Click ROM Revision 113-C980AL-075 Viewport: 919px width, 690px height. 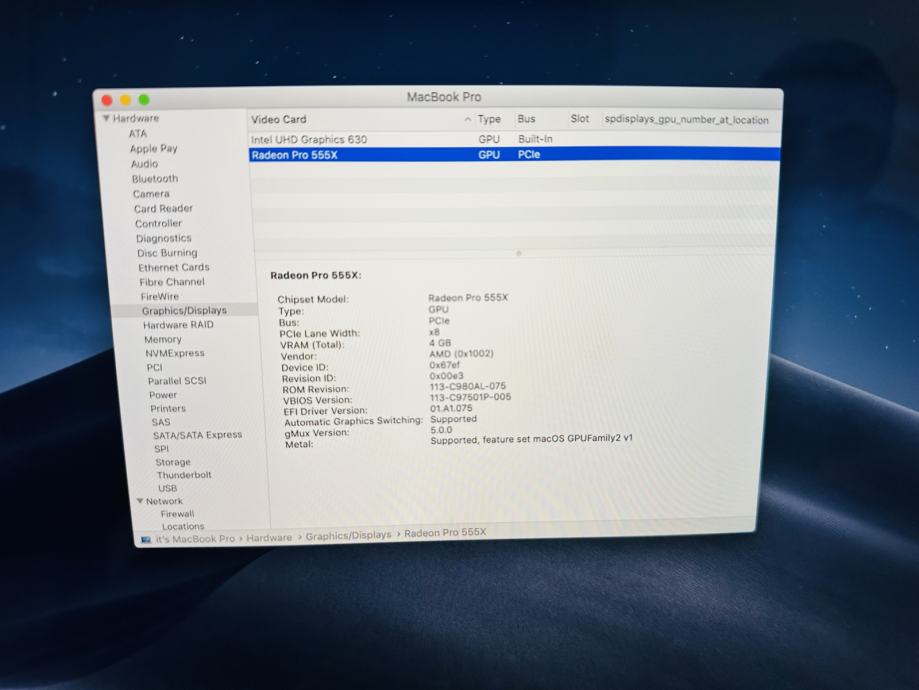(468, 386)
